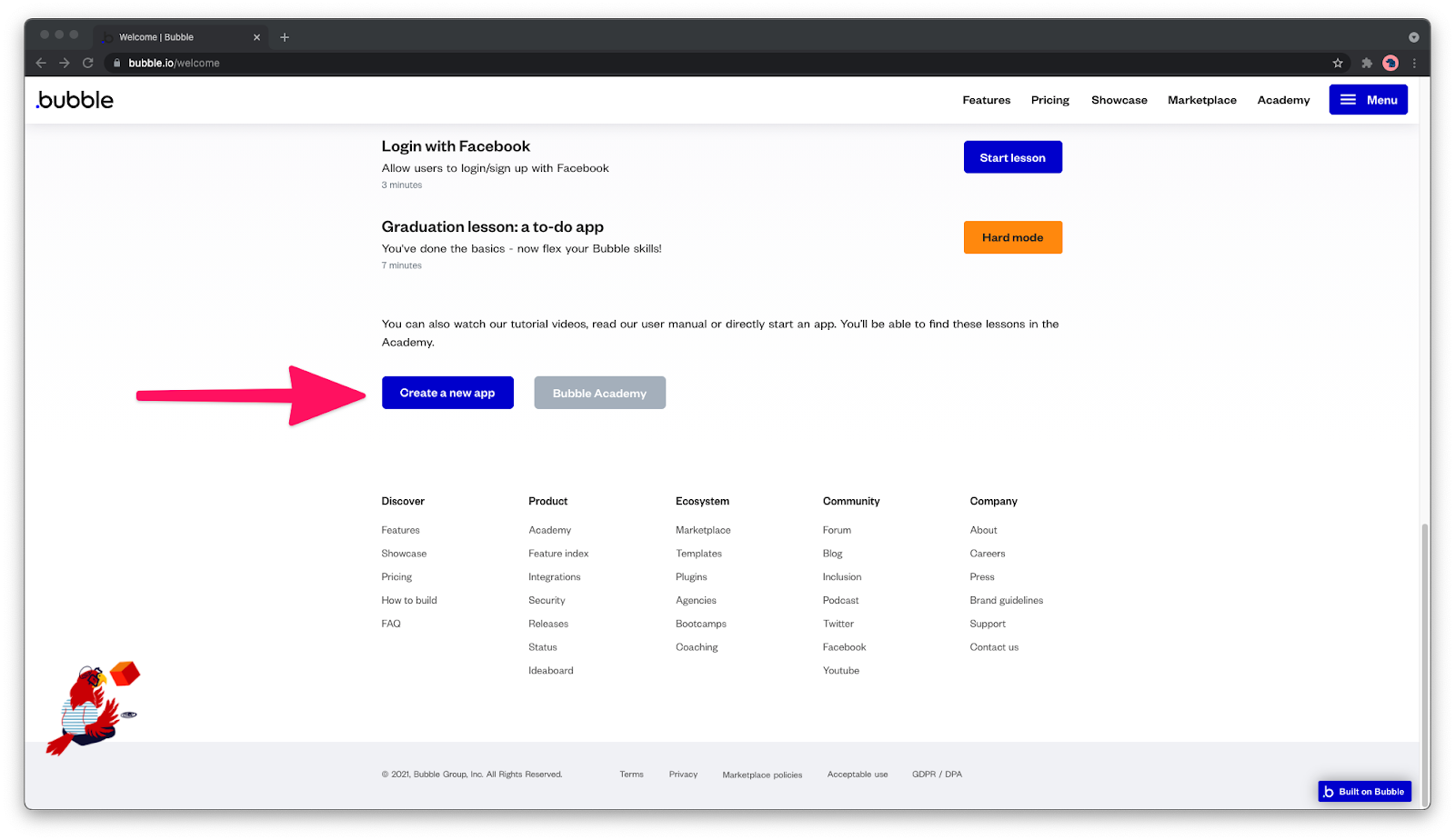This screenshot has width=1455, height=840.
Task: Open Releases footer link
Action: pos(548,624)
